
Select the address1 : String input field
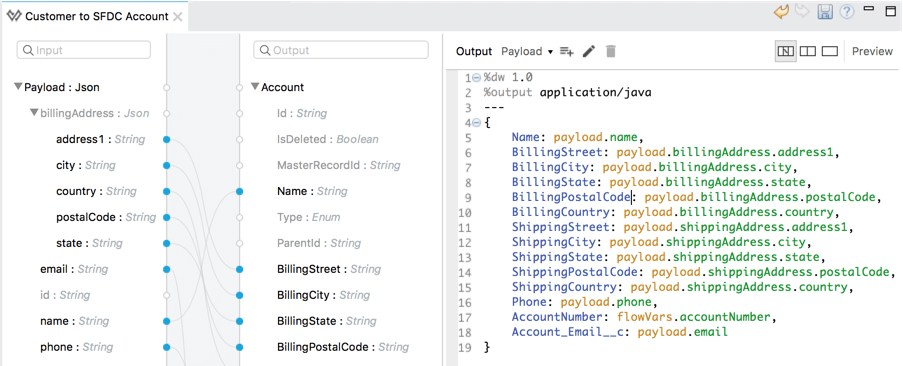point(100,139)
